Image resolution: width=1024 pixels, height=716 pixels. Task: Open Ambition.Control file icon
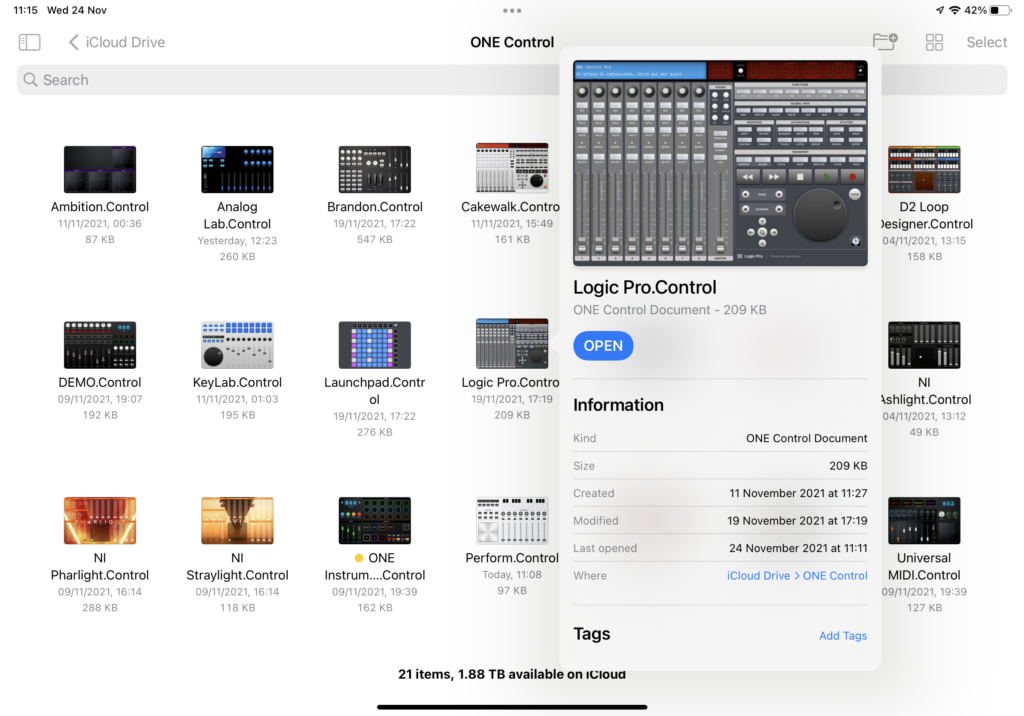point(100,169)
